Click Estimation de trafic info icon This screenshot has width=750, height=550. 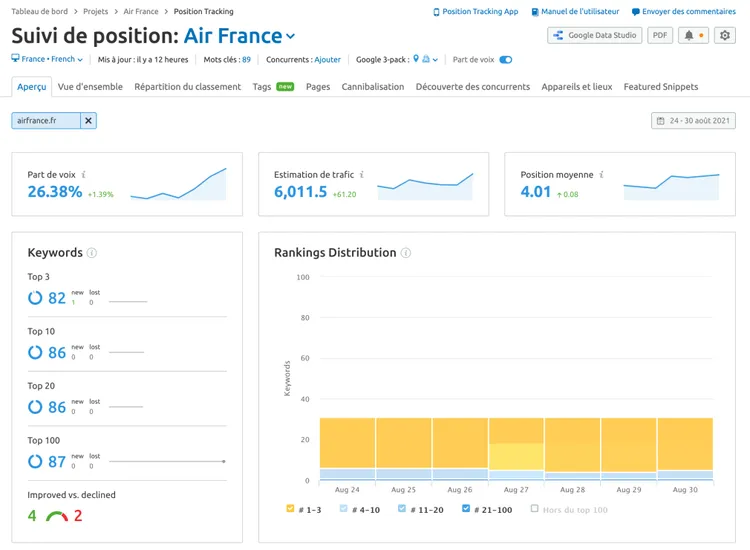click(x=362, y=175)
